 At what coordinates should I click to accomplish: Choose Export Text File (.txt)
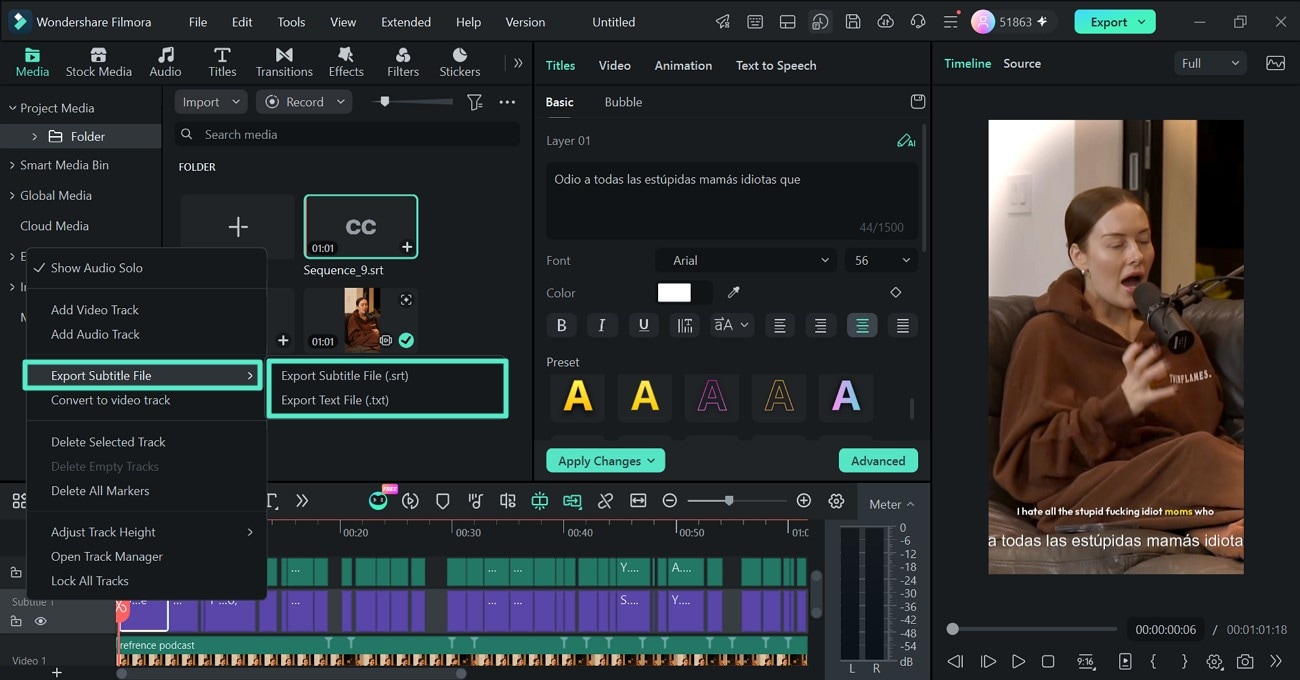(x=335, y=400)
